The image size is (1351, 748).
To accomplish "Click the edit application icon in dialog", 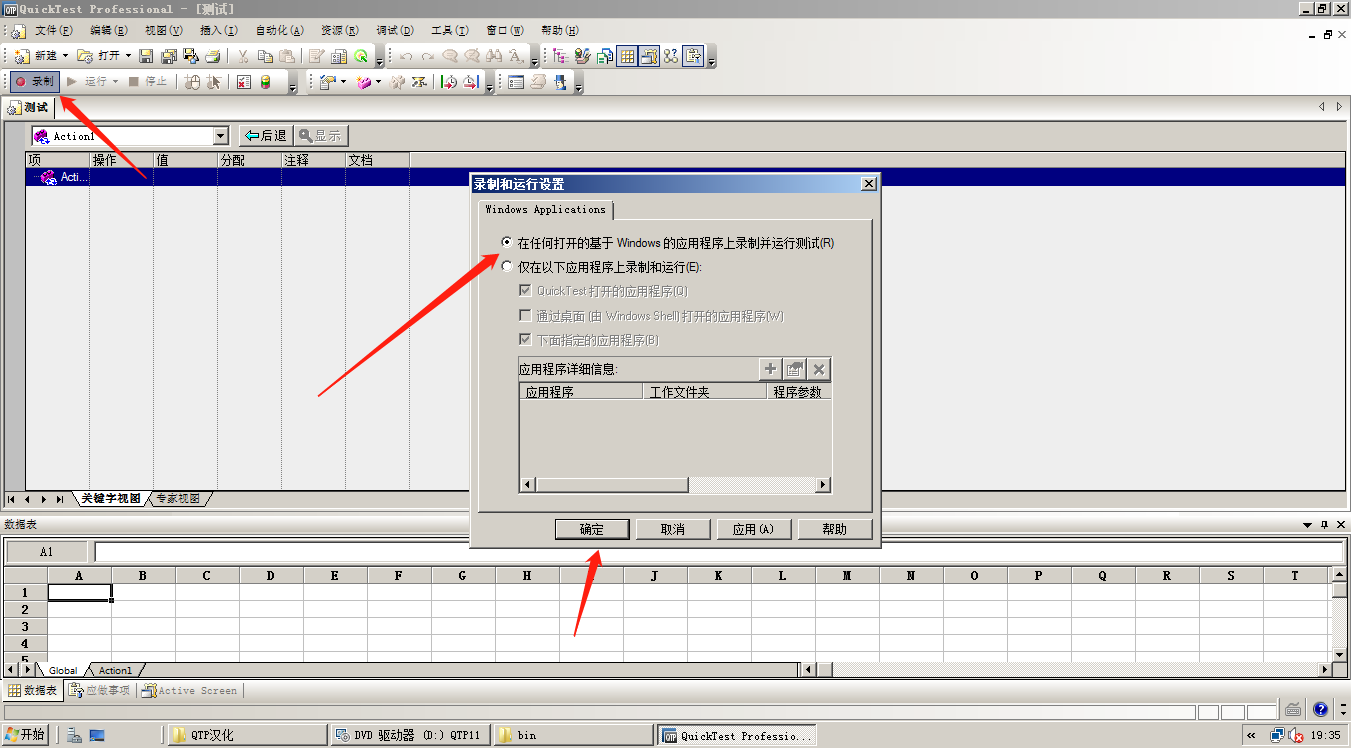I will [x=795, y=369].
